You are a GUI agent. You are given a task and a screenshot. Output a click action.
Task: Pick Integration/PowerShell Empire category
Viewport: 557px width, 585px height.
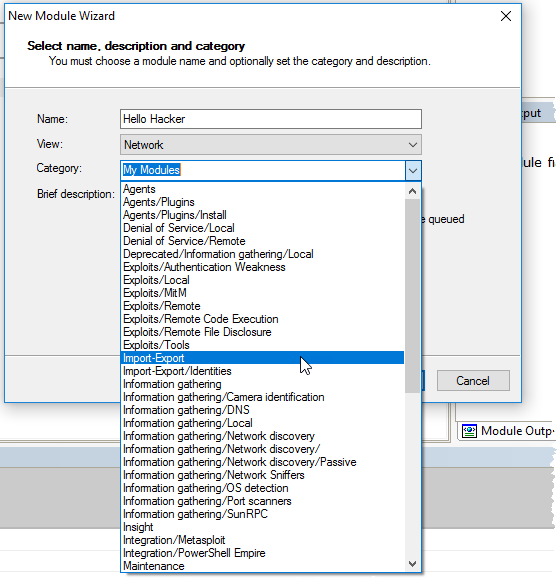point(263,553)
